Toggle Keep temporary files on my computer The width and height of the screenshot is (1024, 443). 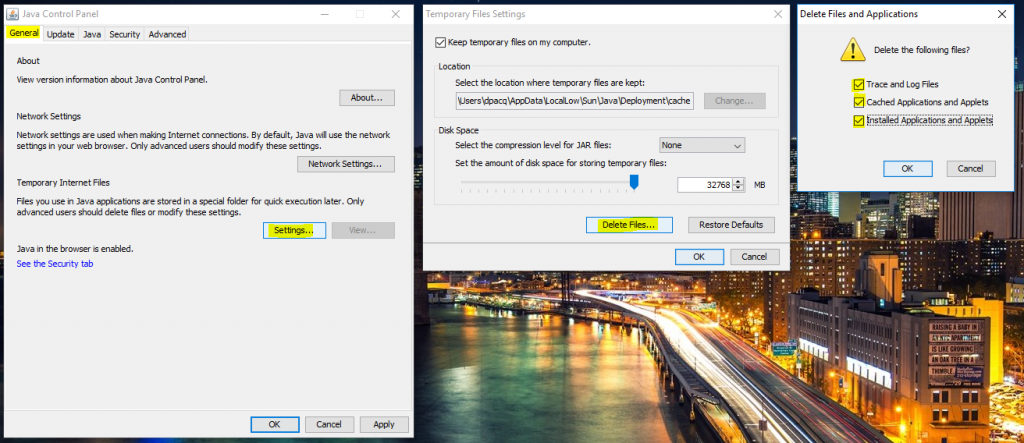pyautogui.click(x=440, y=42)
